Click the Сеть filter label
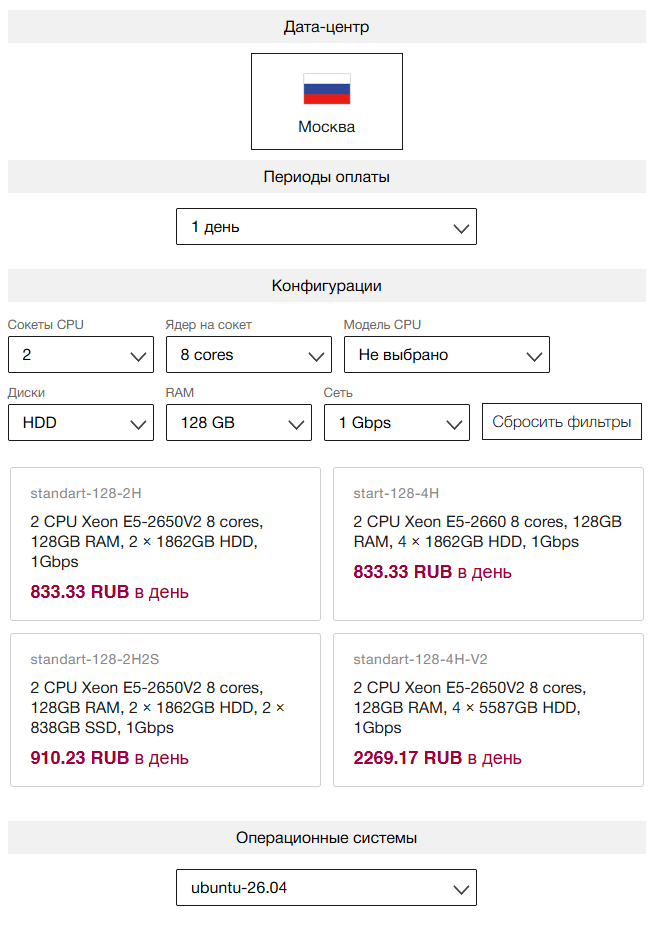Screen dimensions: 654x952 [338, 393]
